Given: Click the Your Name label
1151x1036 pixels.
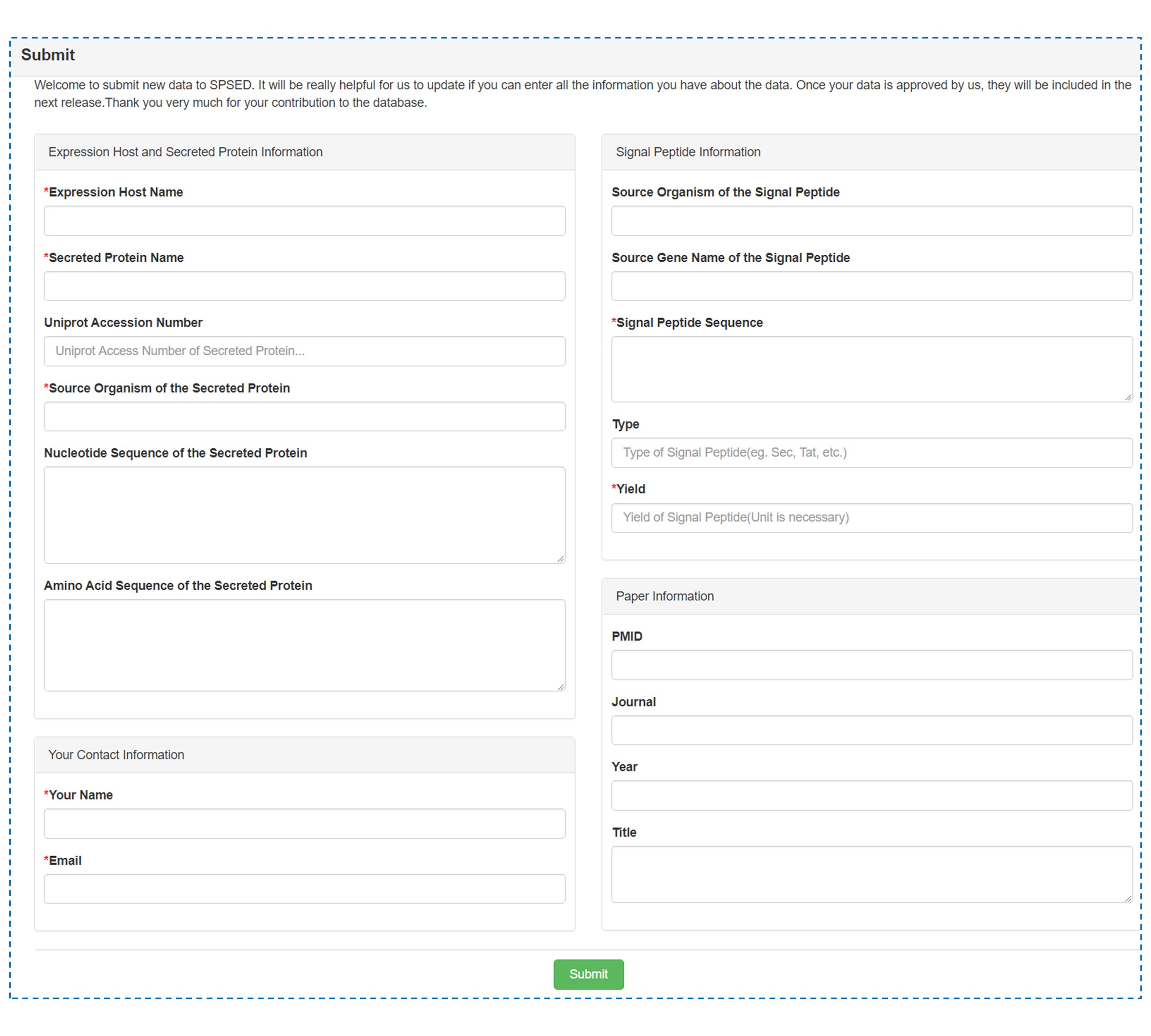Looking at the screenshot, I should pyautogui.click(x=78, y=795).
